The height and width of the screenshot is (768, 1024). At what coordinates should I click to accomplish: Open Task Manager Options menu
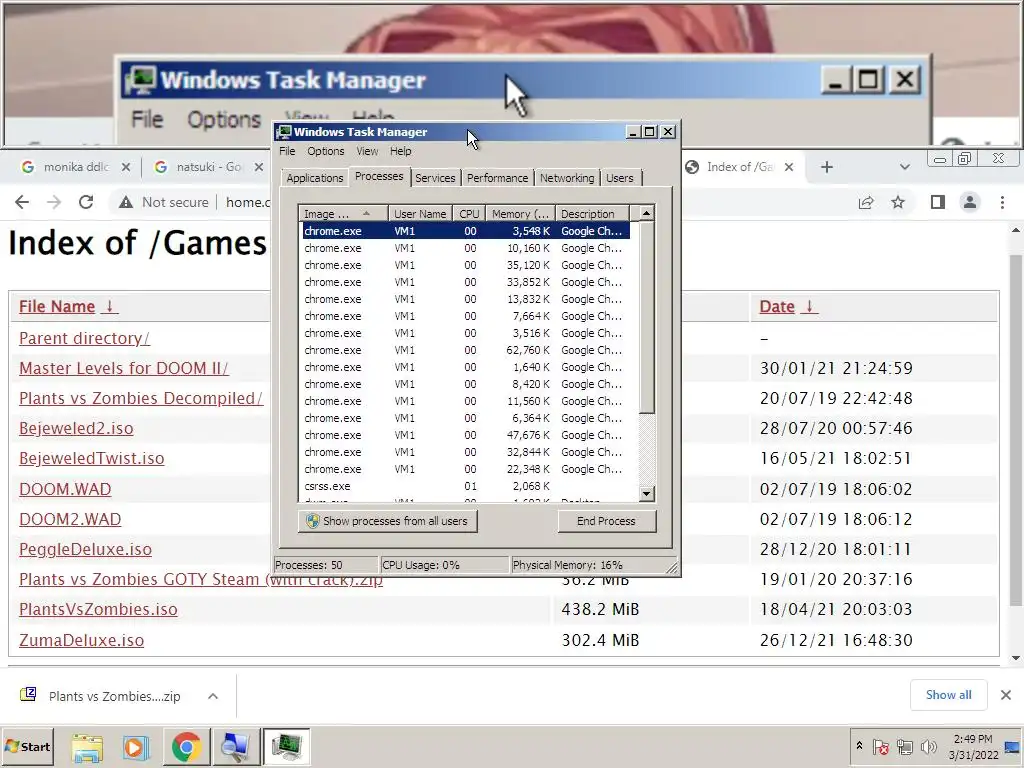click(325, 152)
